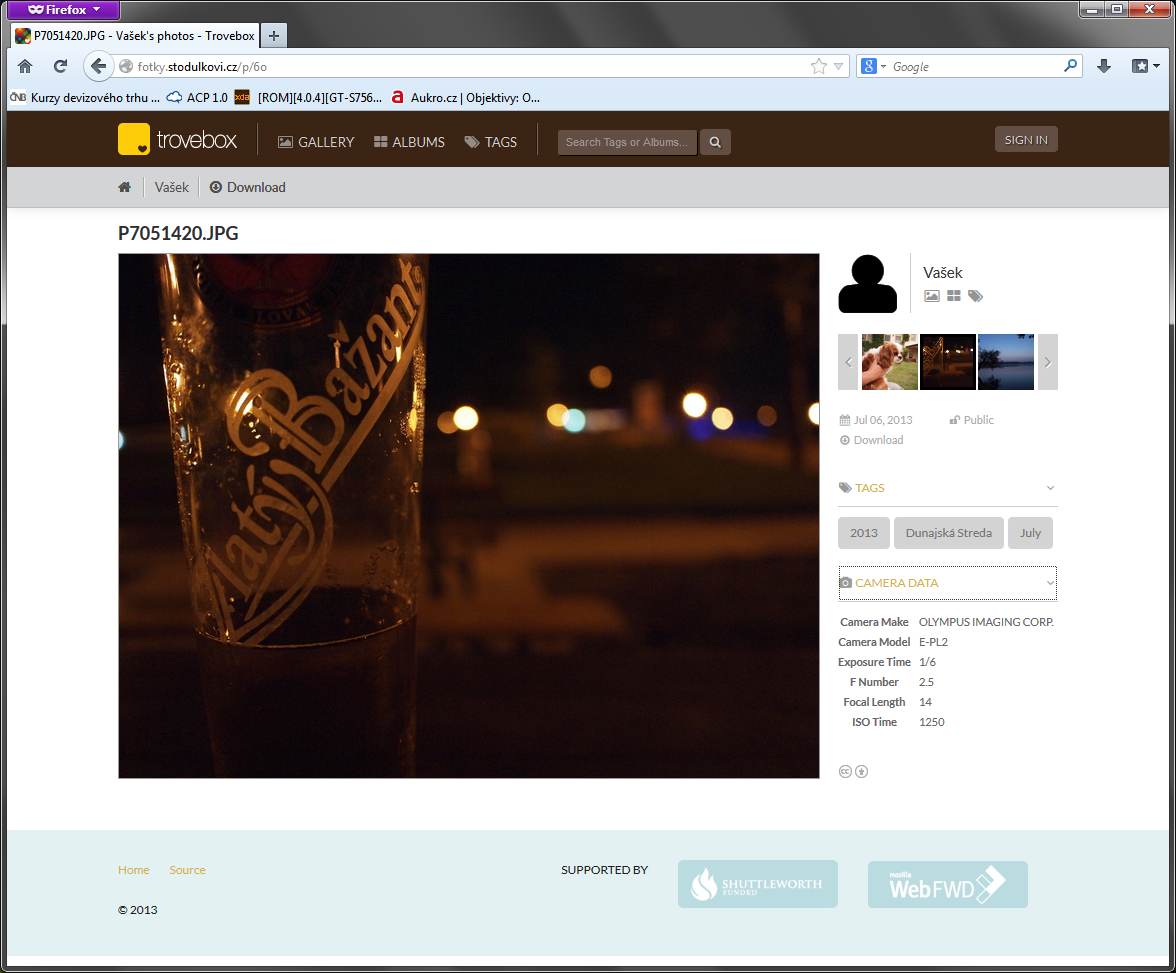The image size is (1176, 973).
Task: Show next photos with the right chevron
Action: pos(1048,362)
